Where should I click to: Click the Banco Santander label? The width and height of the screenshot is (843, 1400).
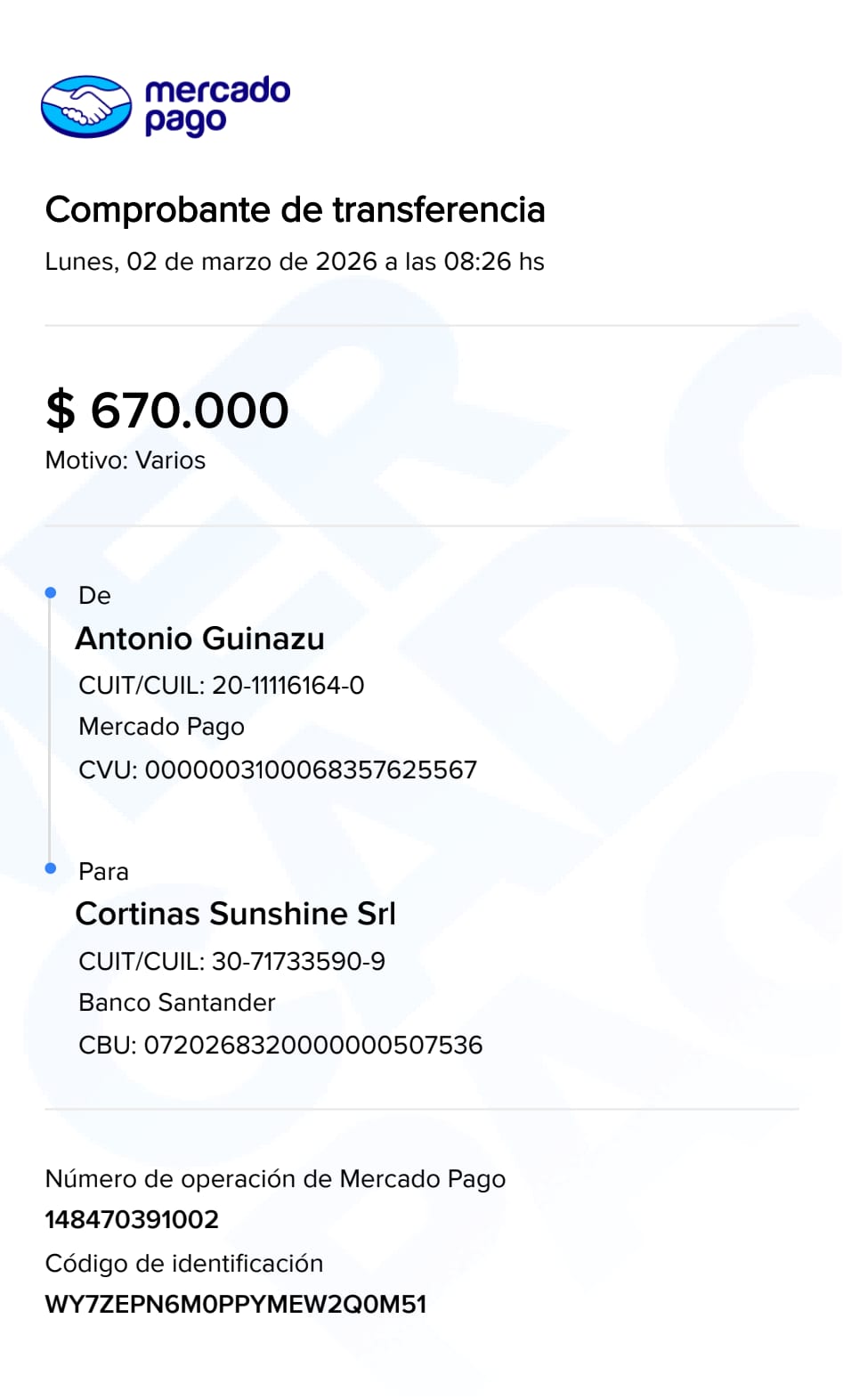click(177, 1003)
